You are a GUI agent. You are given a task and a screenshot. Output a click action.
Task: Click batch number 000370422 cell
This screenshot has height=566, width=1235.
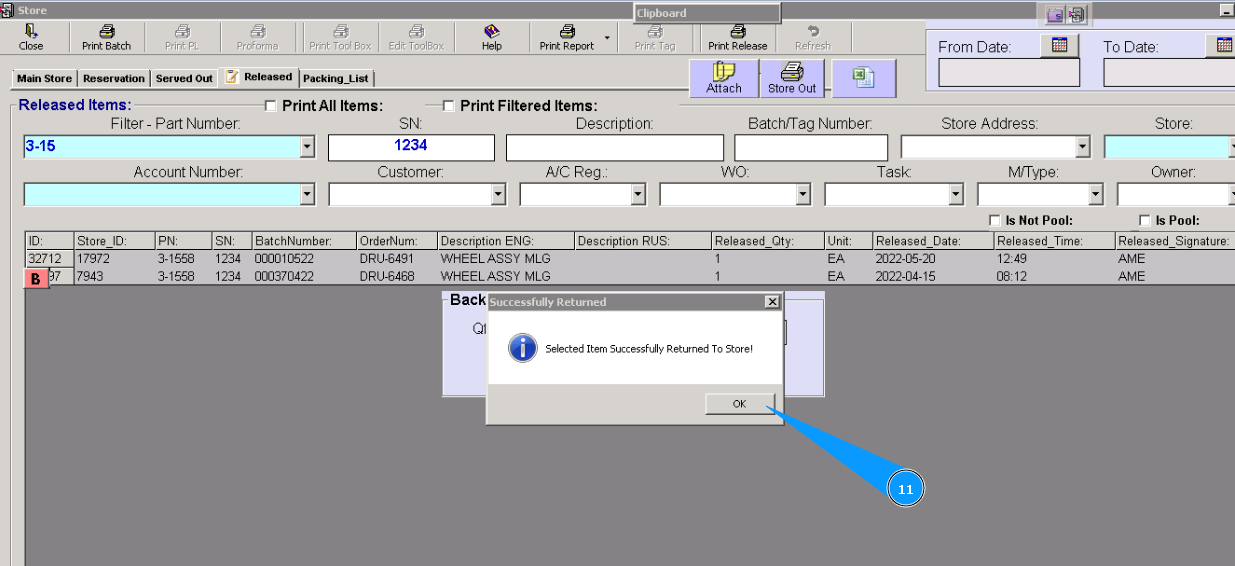click(304, 276)
